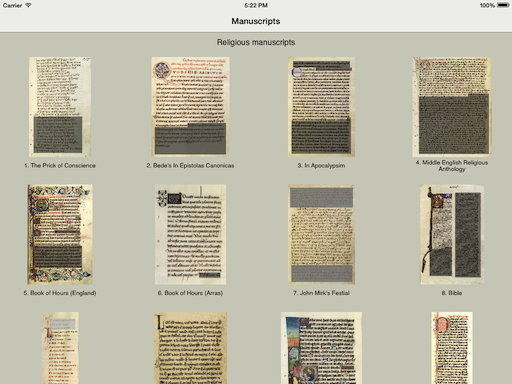Open the Bible manuscript thumbnail
This screenshot has height=384, width=512.
pos(452,234)
